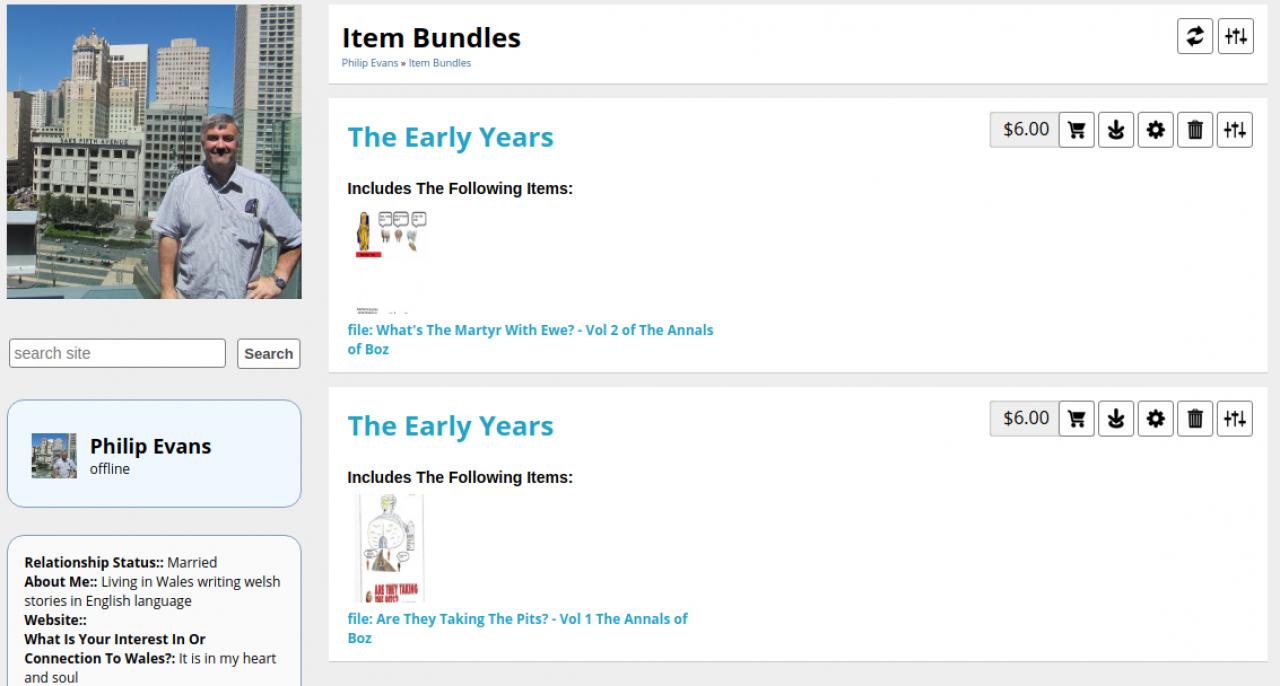Add first The Early Years bundle to cart
The height and width of the screenshot is (686, 1280).
coord(1076,130)
